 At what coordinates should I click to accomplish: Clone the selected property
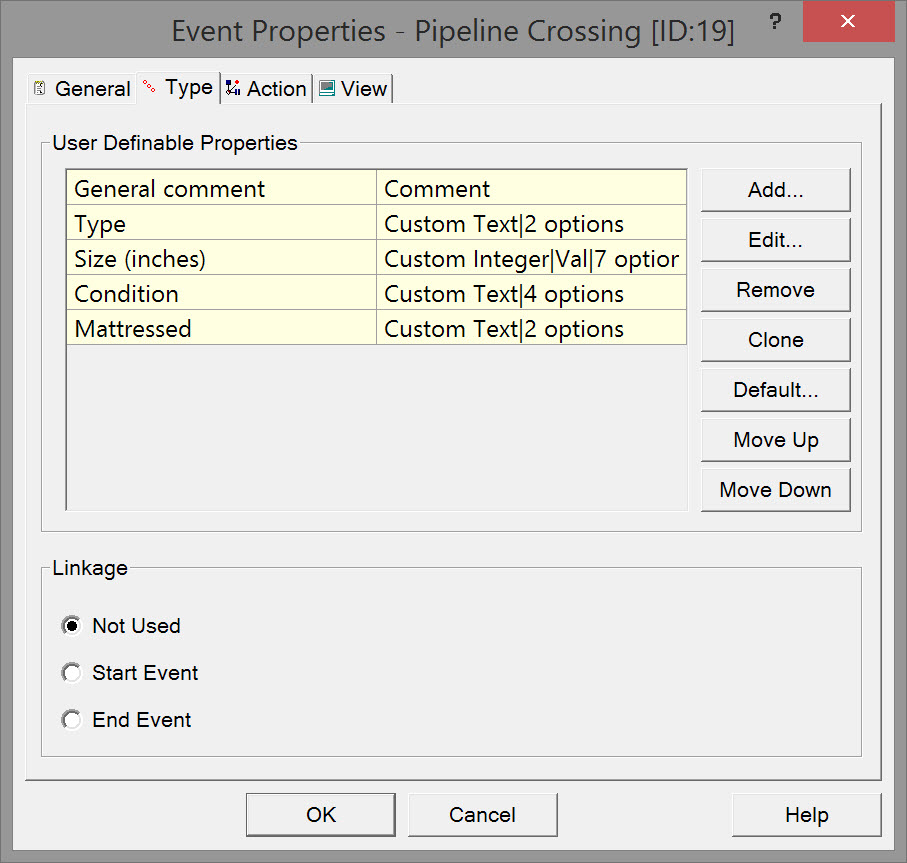pyautogui.click(x=775, y=340)
